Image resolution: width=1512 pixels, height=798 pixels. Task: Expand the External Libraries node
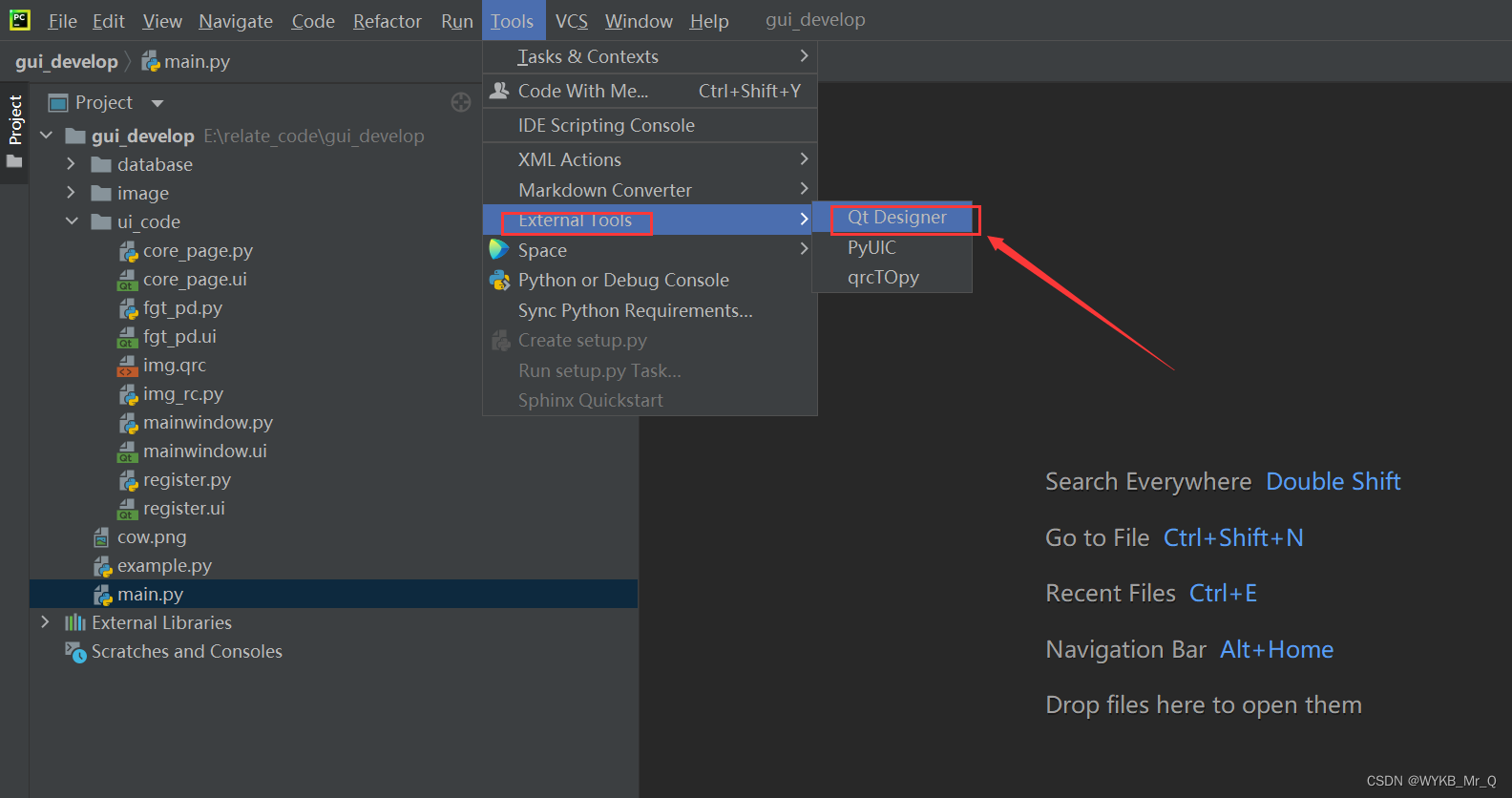tap(45, 622)
